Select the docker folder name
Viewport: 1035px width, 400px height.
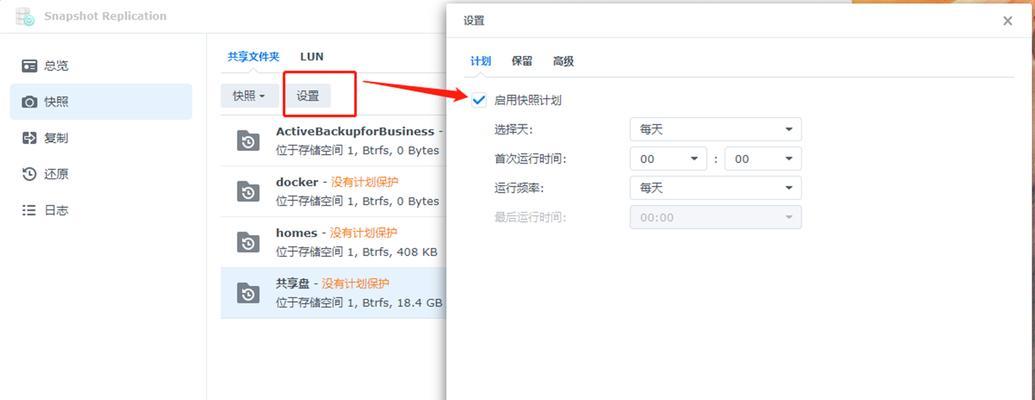[297, 182]
